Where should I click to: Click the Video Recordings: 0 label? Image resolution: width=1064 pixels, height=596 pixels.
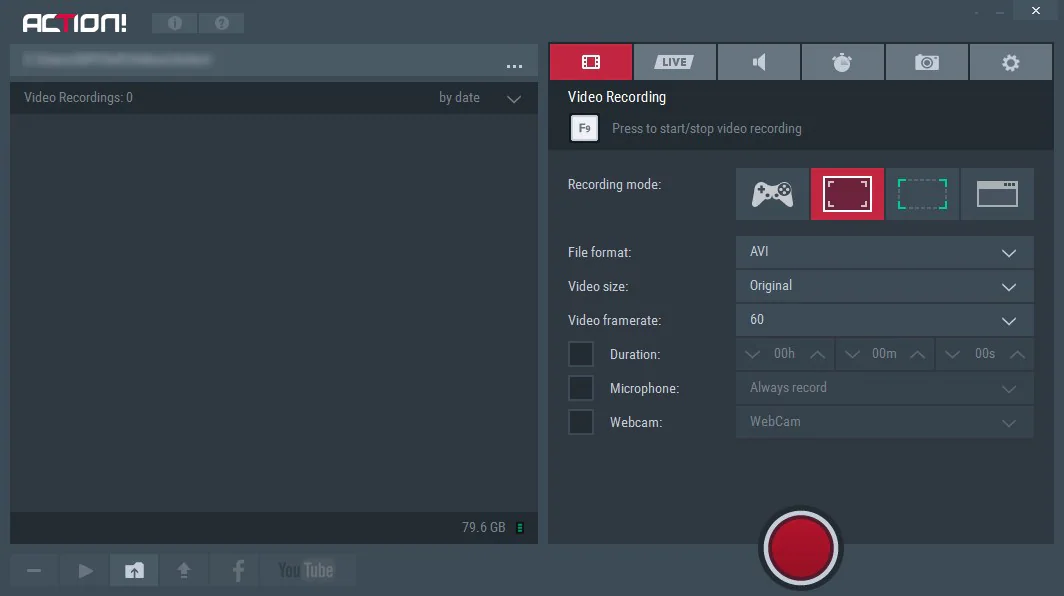tap(79, 98)
